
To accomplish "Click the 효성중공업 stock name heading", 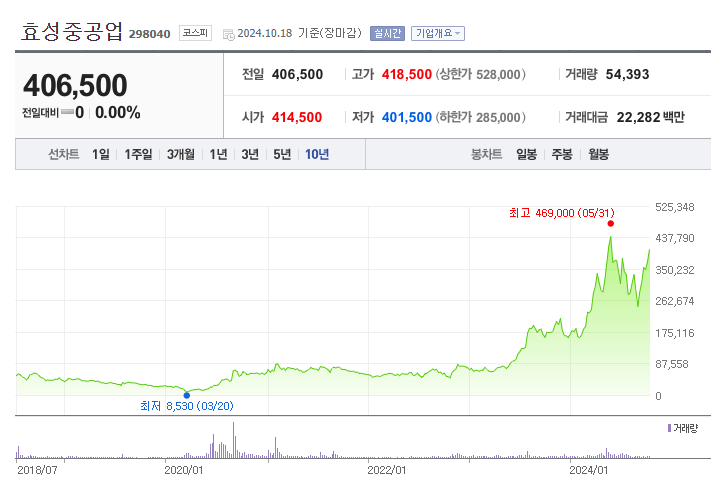I will [72, 32].
